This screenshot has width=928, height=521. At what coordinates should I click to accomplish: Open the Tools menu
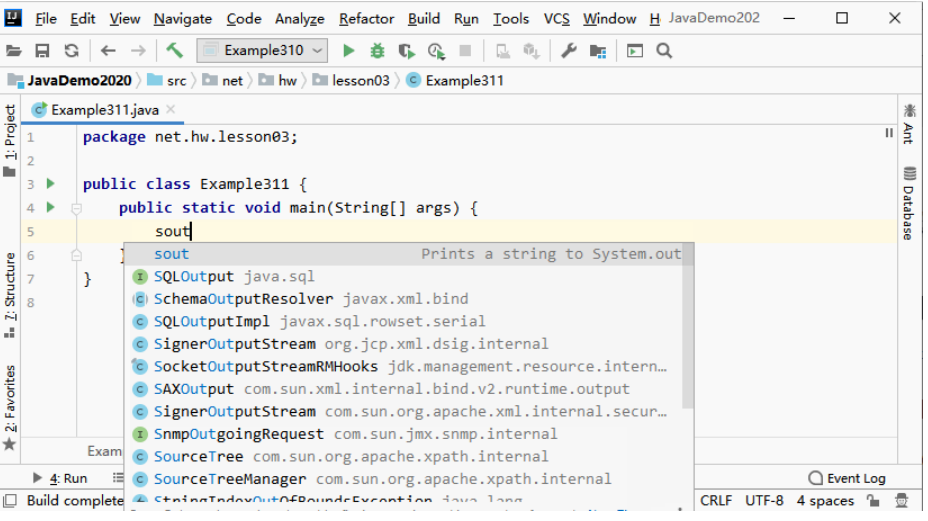pyautogui.click(x=511, y=19)
